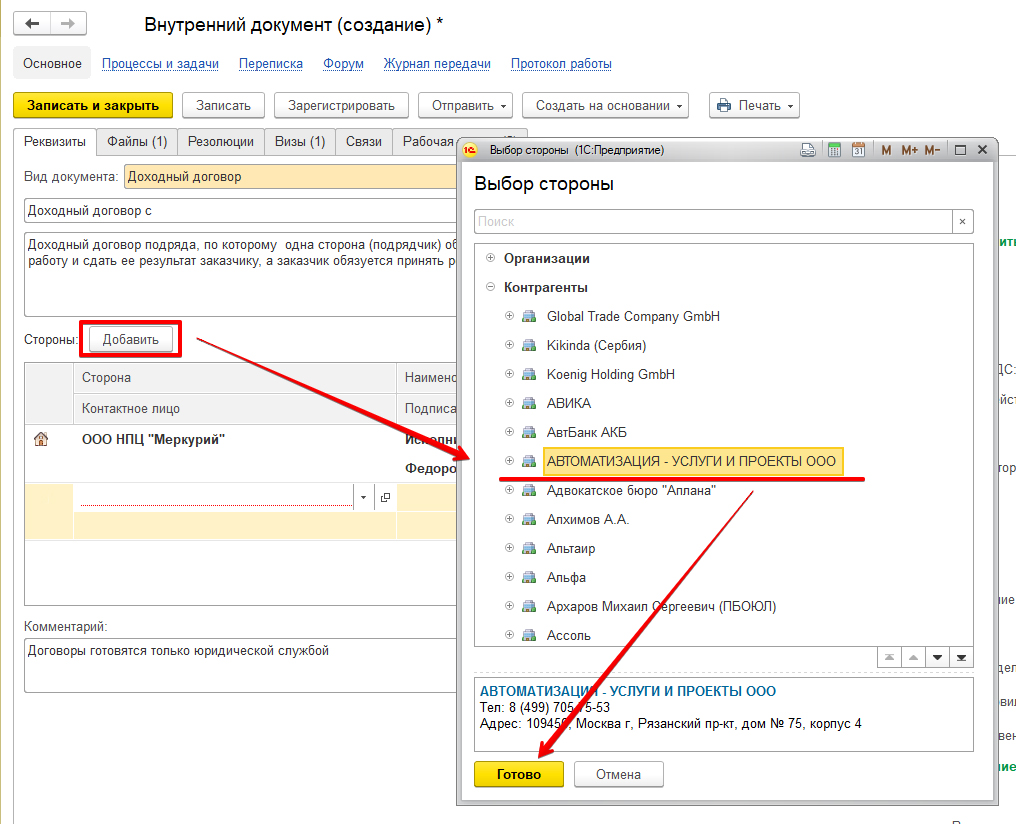Clear the search field with the X button
The width and height of the screenshot is (1016, 824).
click(x=962, y=222)
